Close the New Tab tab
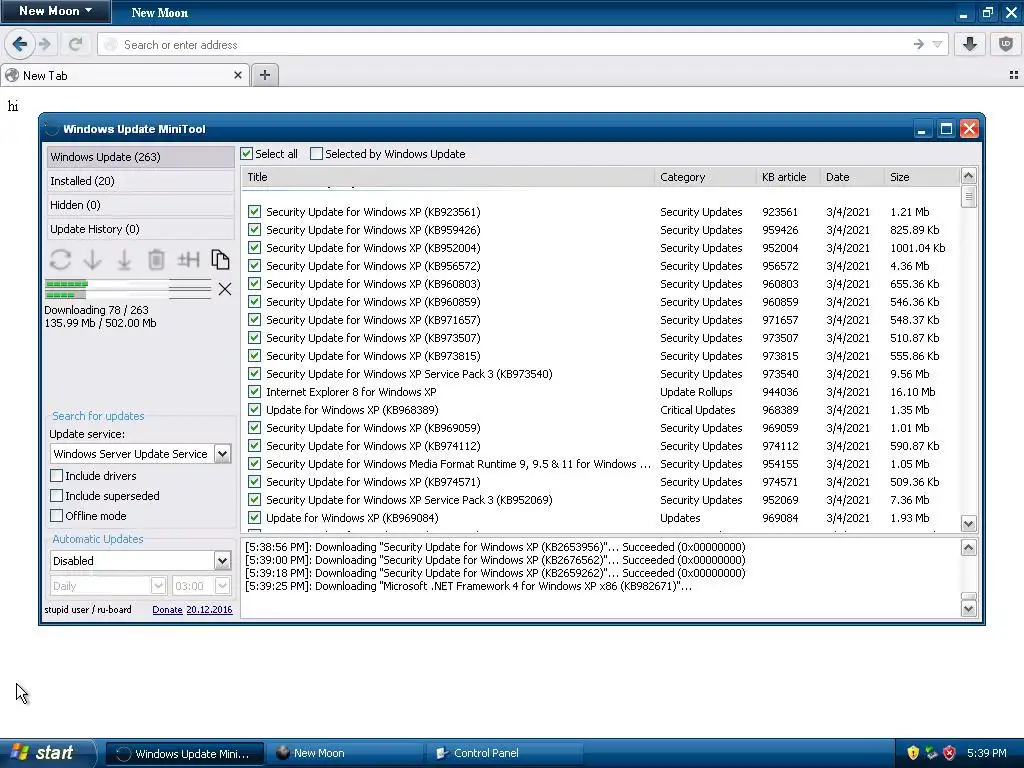This screenshot has width=1024, height=768. pyautogui.click(x=238, y=75)
